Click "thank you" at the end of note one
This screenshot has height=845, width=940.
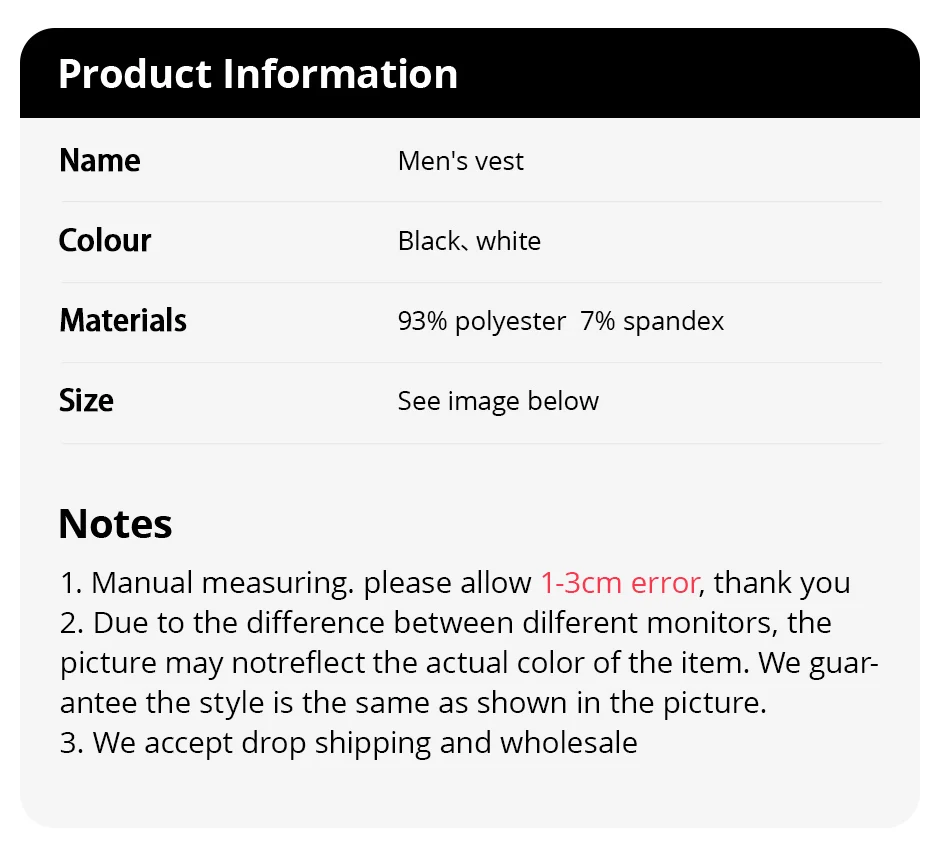coord(782,583)
